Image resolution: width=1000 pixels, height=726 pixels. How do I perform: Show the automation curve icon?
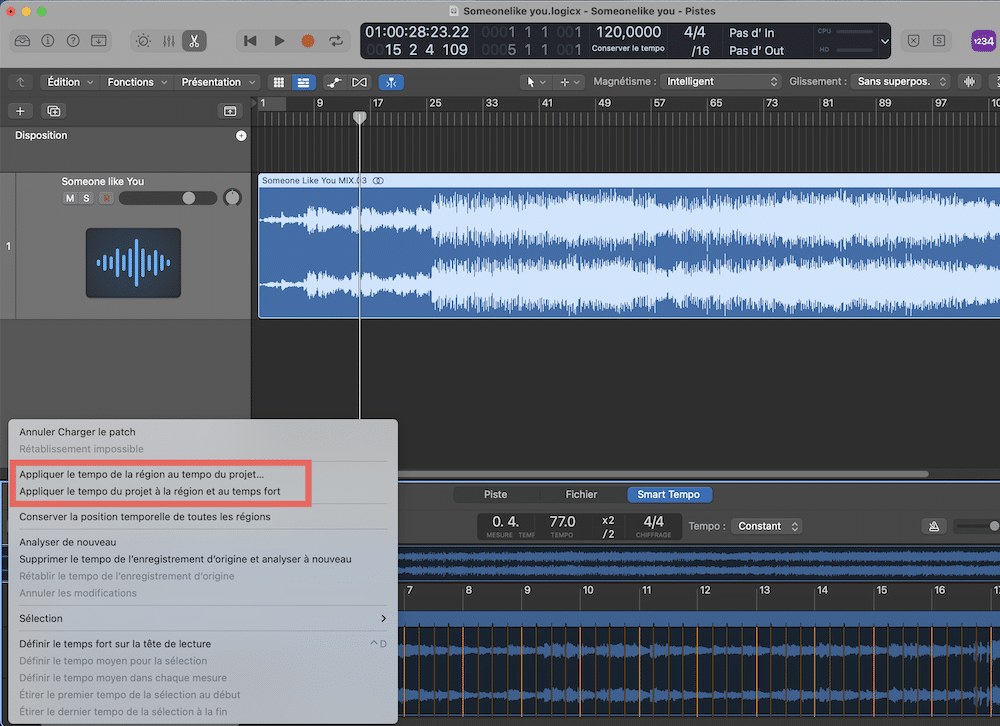334,82
